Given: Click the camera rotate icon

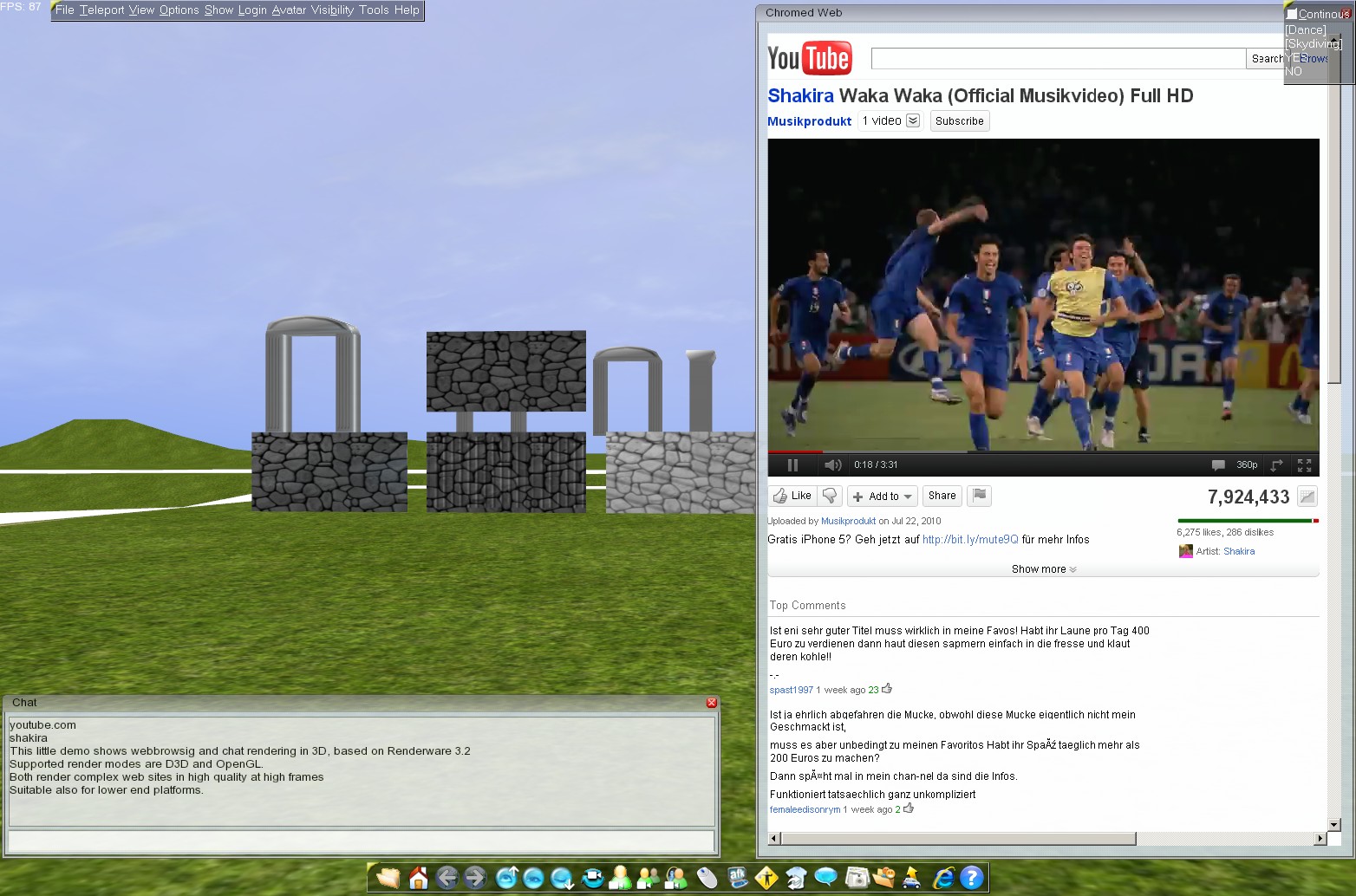Looking at the screenshot, I should (x=592, y=878).
